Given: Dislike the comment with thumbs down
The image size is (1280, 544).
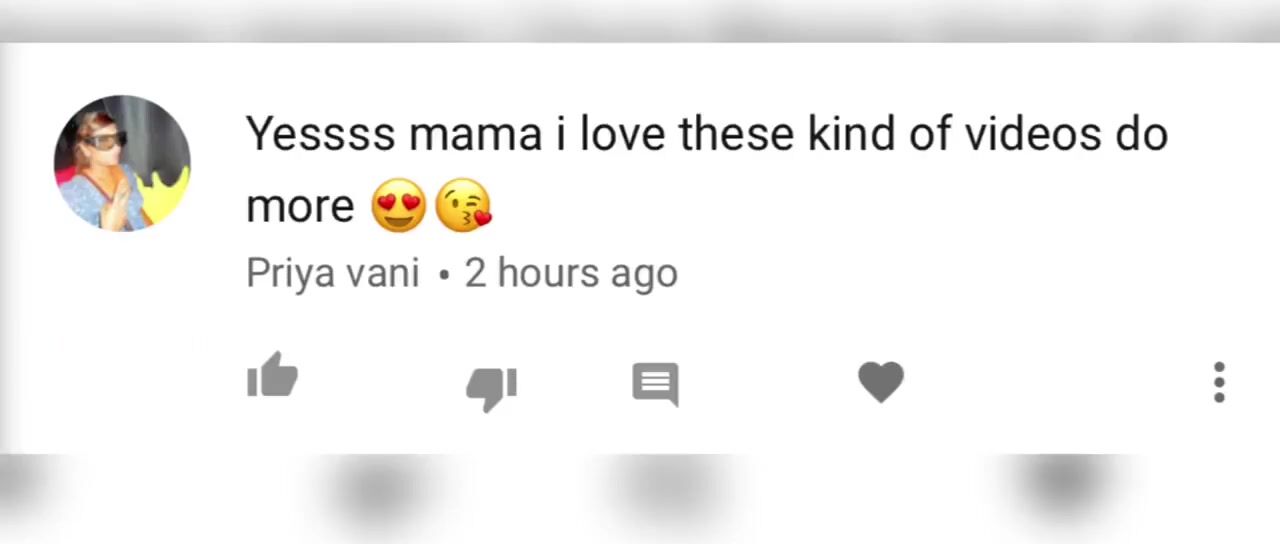Looking at the screenshot, I should pyautogui.click(x=492, y=386).
